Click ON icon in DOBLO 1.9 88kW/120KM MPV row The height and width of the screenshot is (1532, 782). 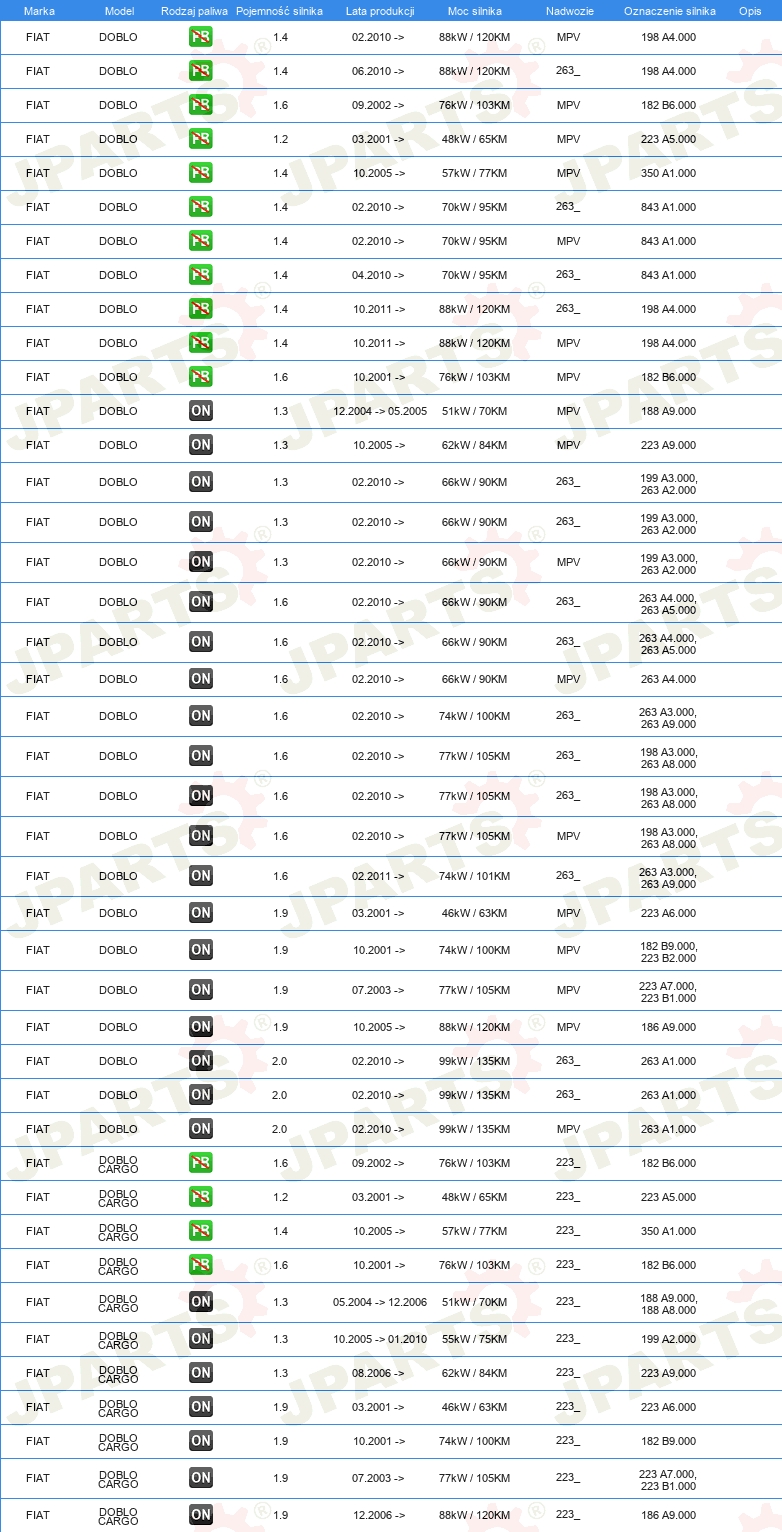(x=201, y=1027)
